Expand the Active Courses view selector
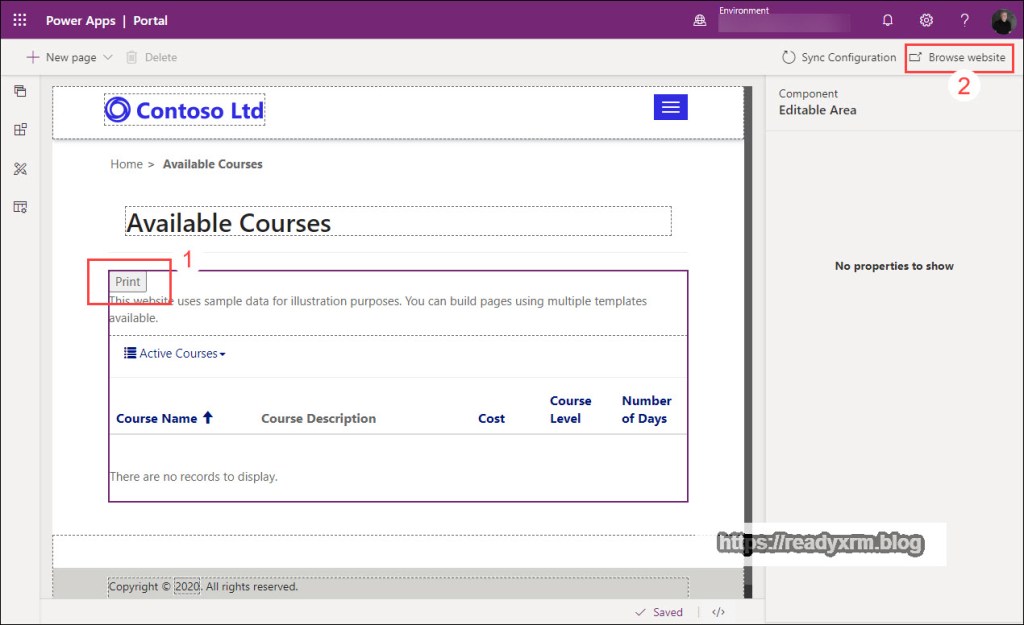This screenshot has width=1024, height=625. (x=176, y=353)
